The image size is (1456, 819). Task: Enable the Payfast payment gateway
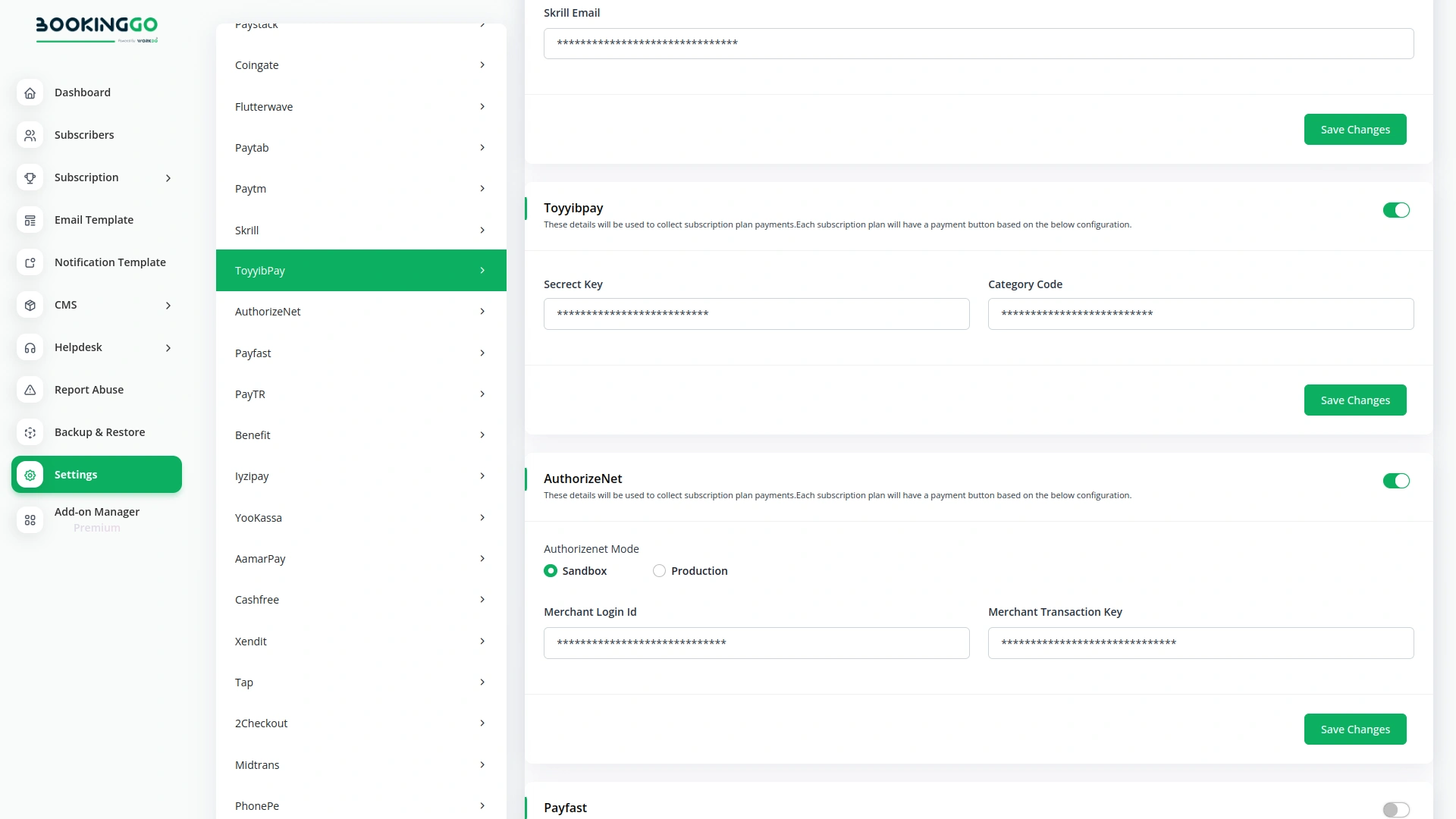click(x=1396, y=810)
